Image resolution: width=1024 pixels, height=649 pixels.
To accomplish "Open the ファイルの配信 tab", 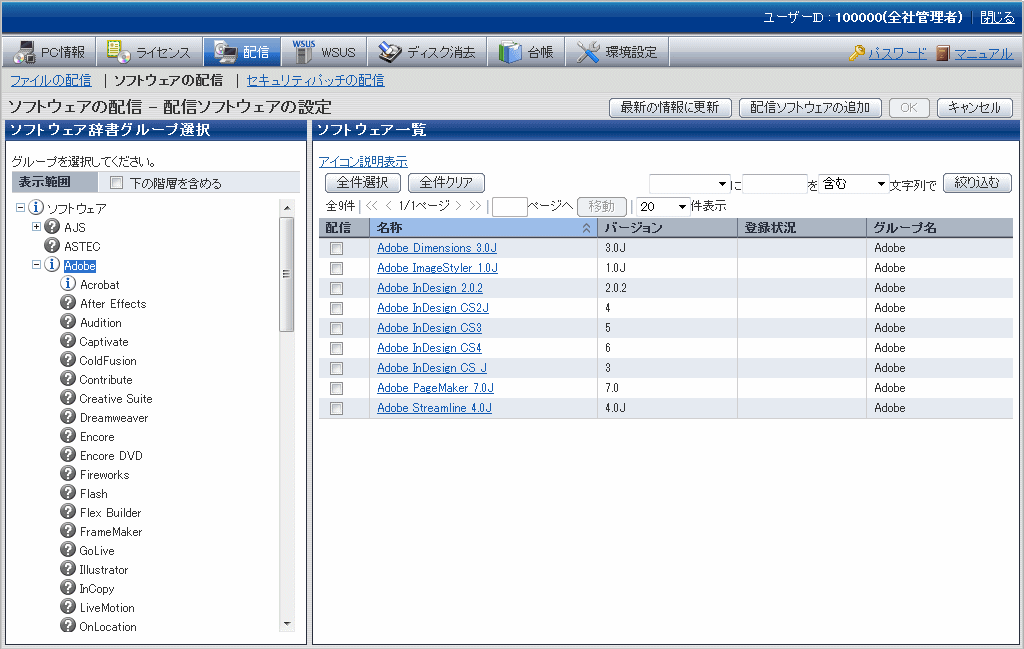I will (x=51, y=80).
